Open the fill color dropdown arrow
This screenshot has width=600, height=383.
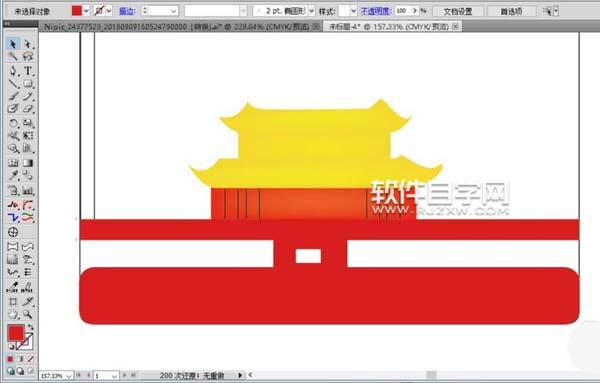(x=86, y=11)
